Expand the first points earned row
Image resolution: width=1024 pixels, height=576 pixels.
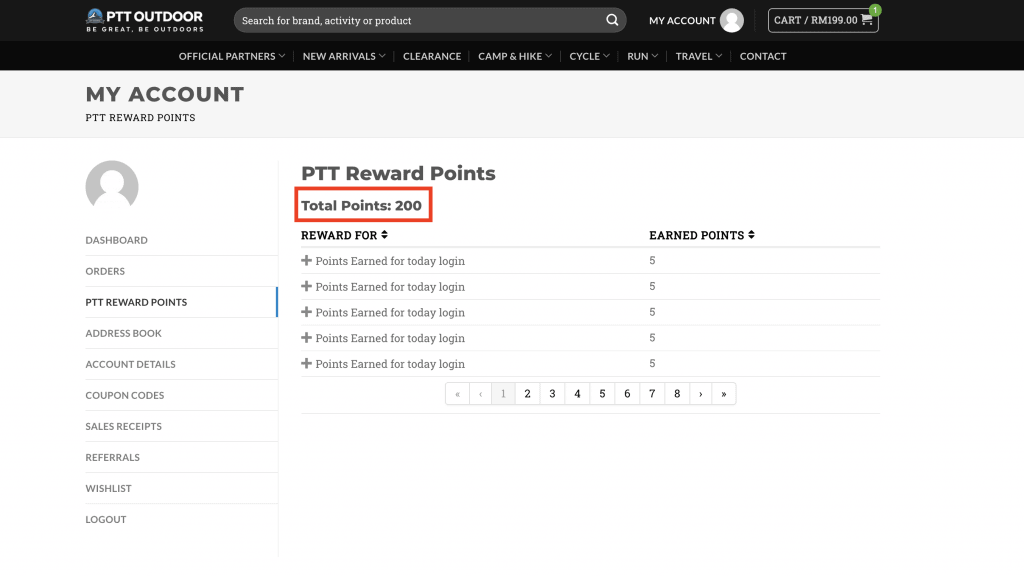[307, 261]
